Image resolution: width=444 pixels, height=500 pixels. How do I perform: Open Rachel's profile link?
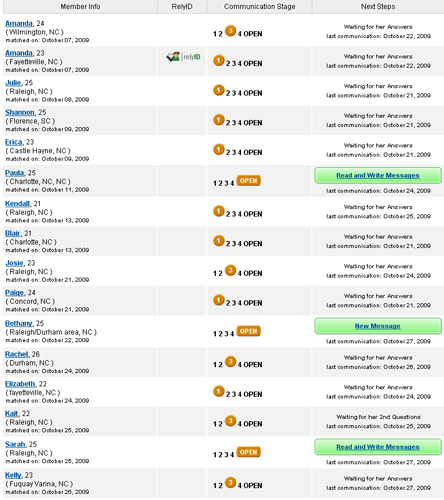click(17, 354)
